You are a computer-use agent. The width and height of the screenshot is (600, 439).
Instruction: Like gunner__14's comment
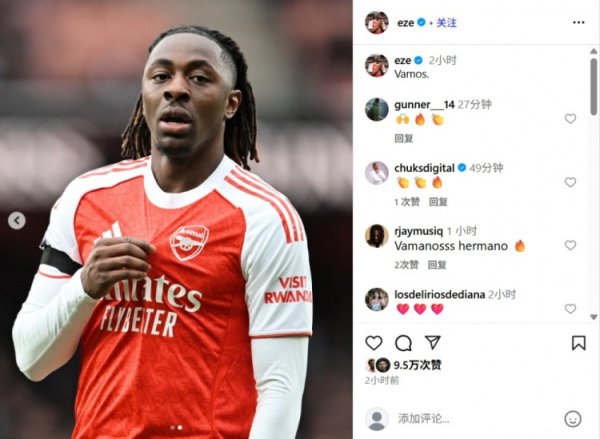[x=570, y=119]
